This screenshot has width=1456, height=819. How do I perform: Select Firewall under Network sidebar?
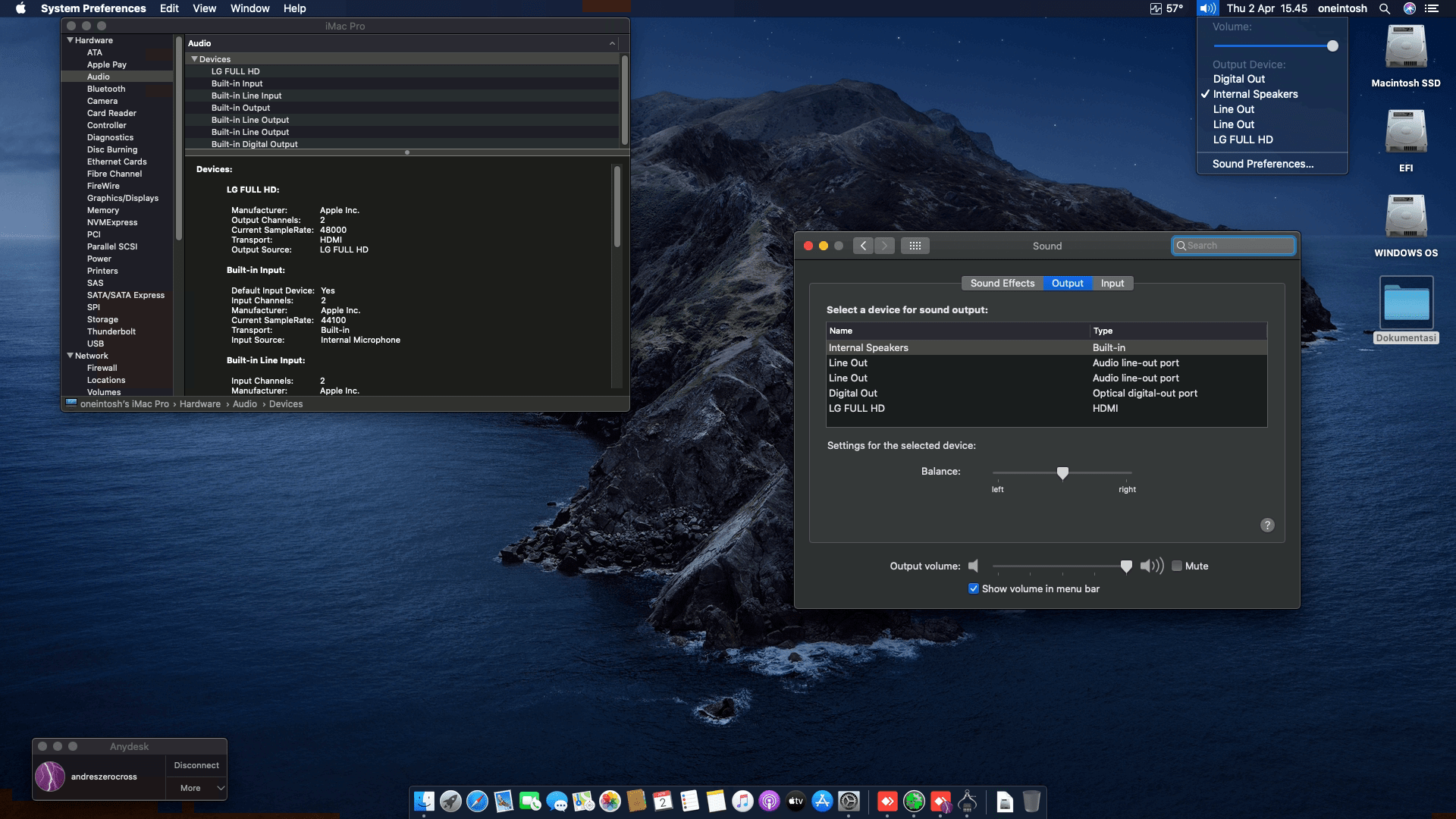pyautogui.click(x=102, y=368)
